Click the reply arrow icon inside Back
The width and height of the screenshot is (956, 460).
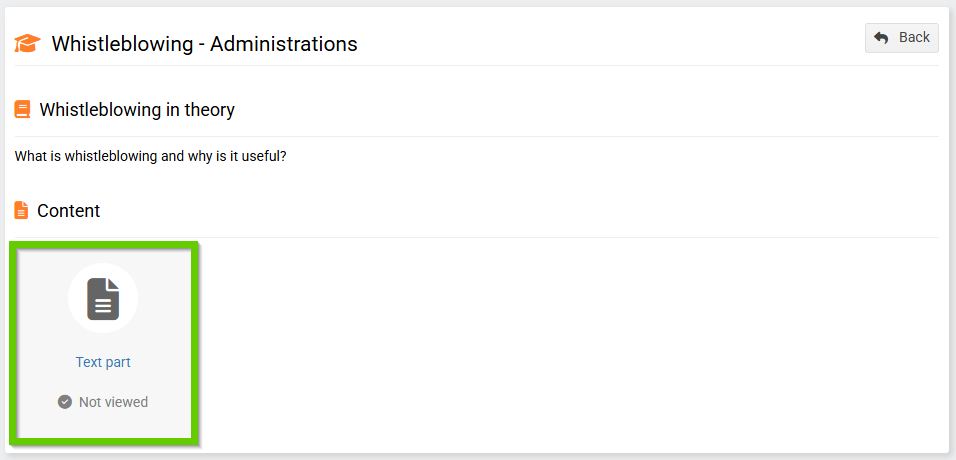point(881,38)
